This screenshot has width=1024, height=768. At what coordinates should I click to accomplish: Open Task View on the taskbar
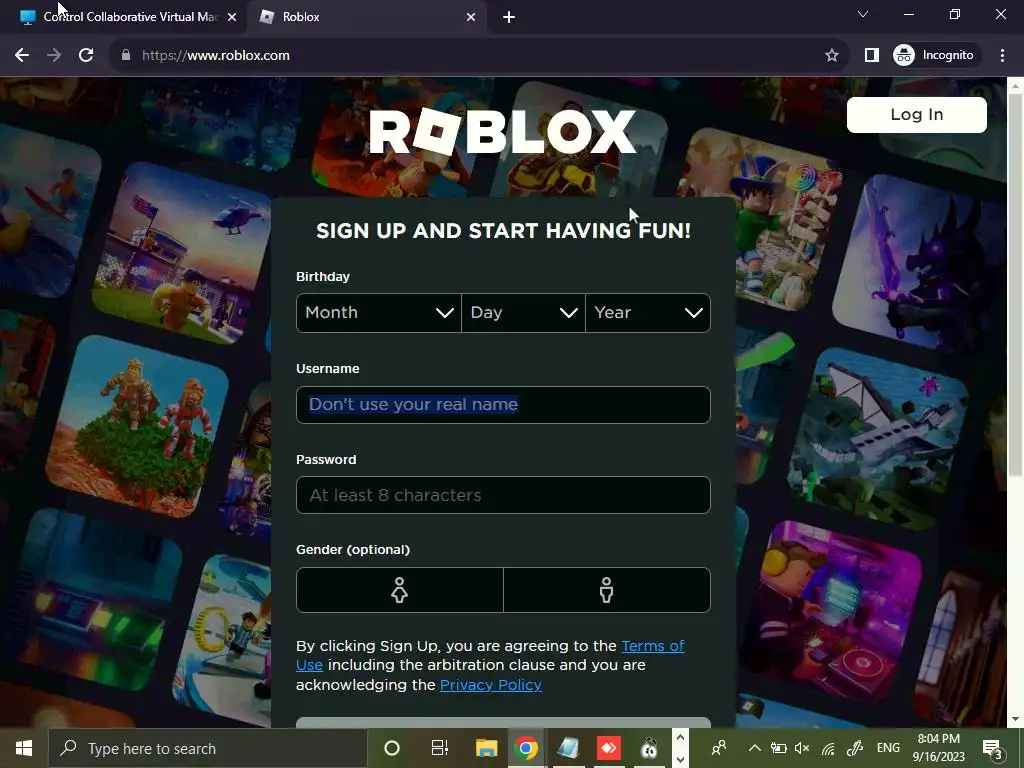click(x=440, y=748)
